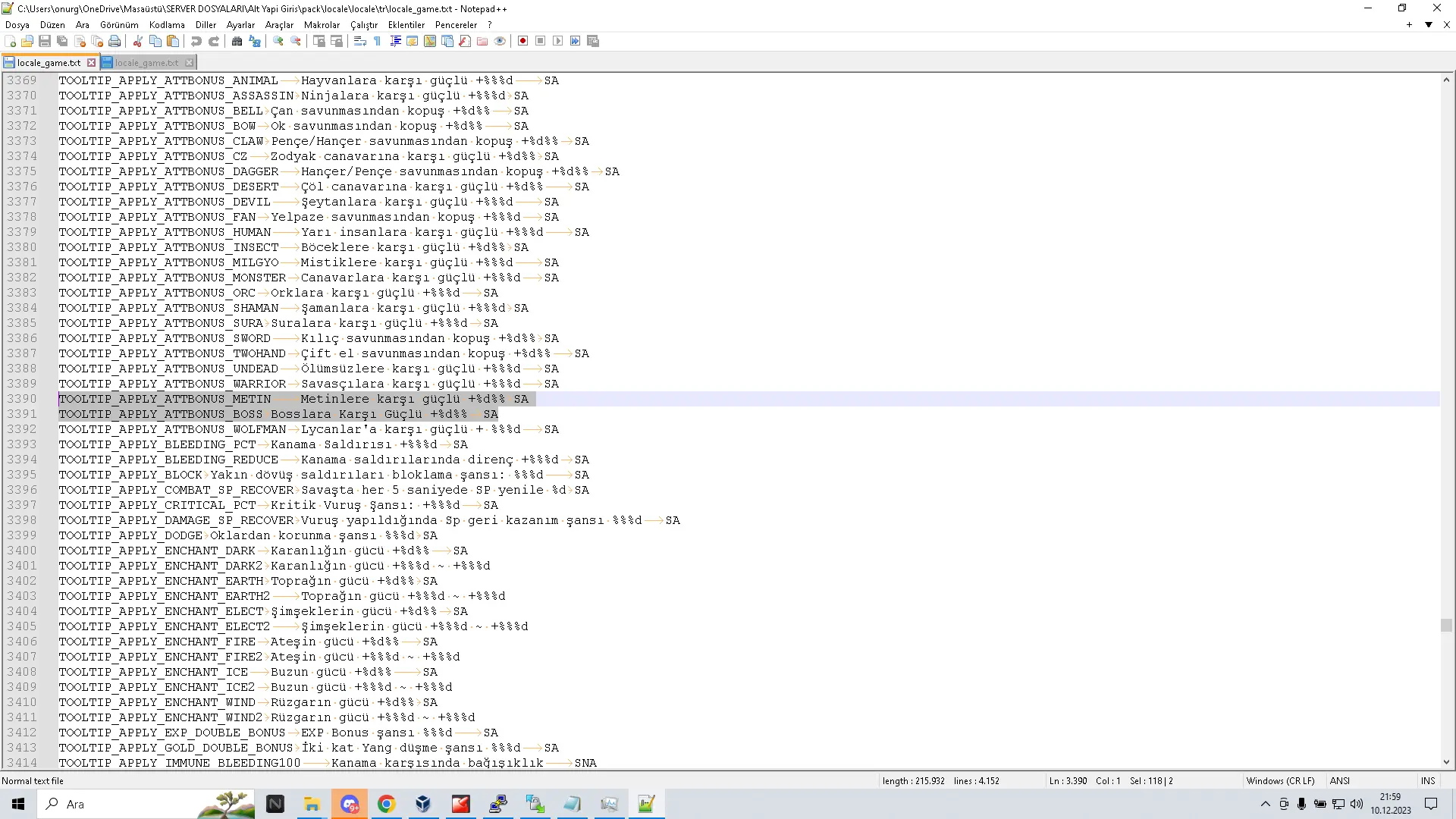This screenshot has width=1456, height=819.
Task: Open the tab list dropdown arrow
Action: tap(1429, 24)
